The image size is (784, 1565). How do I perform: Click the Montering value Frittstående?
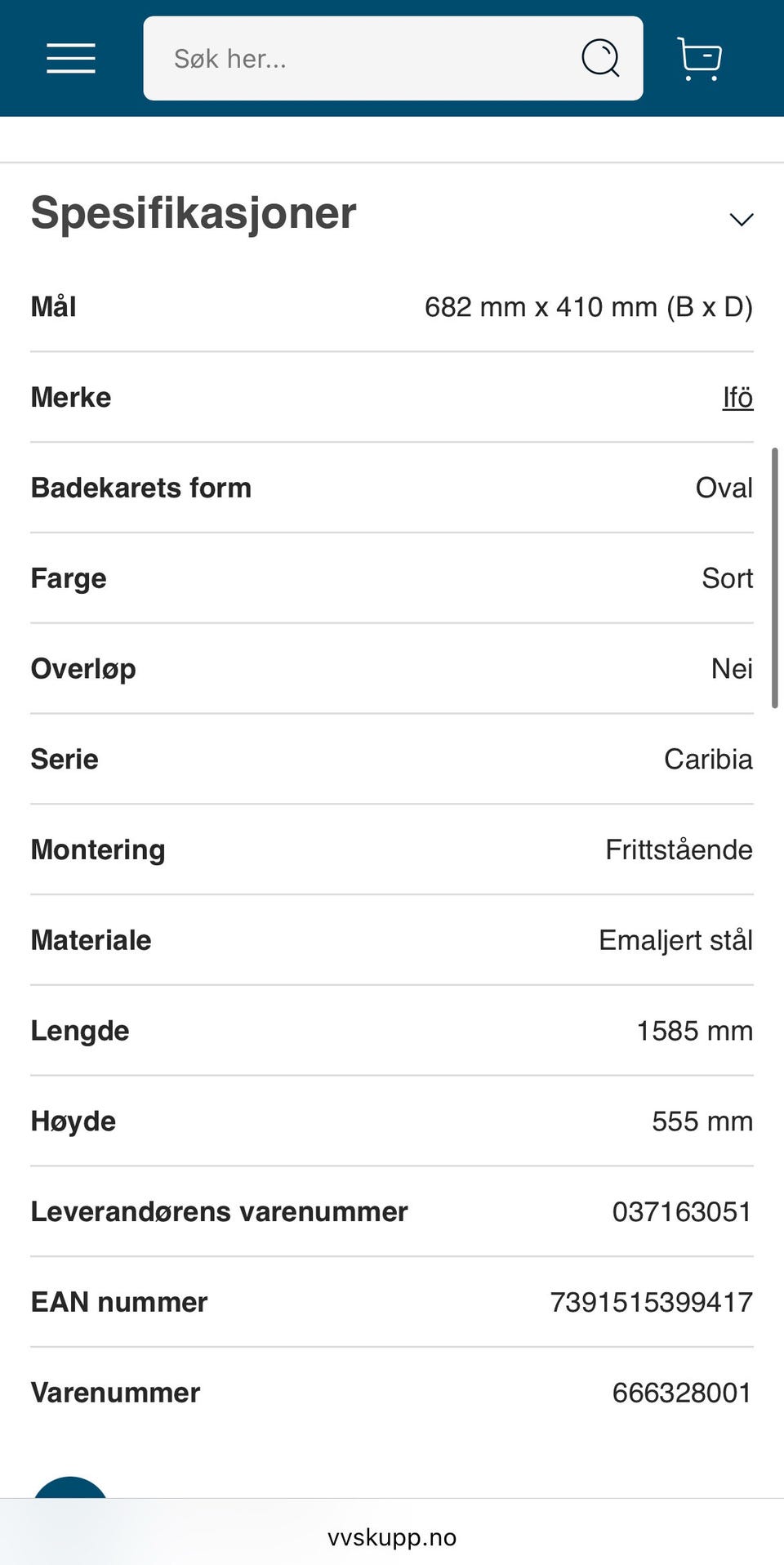point(679,850)
